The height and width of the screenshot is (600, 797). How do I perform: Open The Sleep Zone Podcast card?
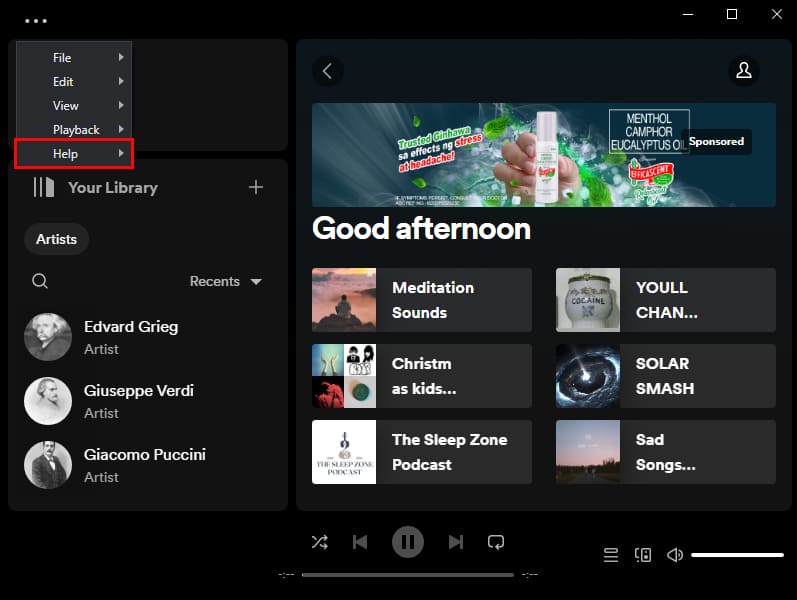point(422,452)
